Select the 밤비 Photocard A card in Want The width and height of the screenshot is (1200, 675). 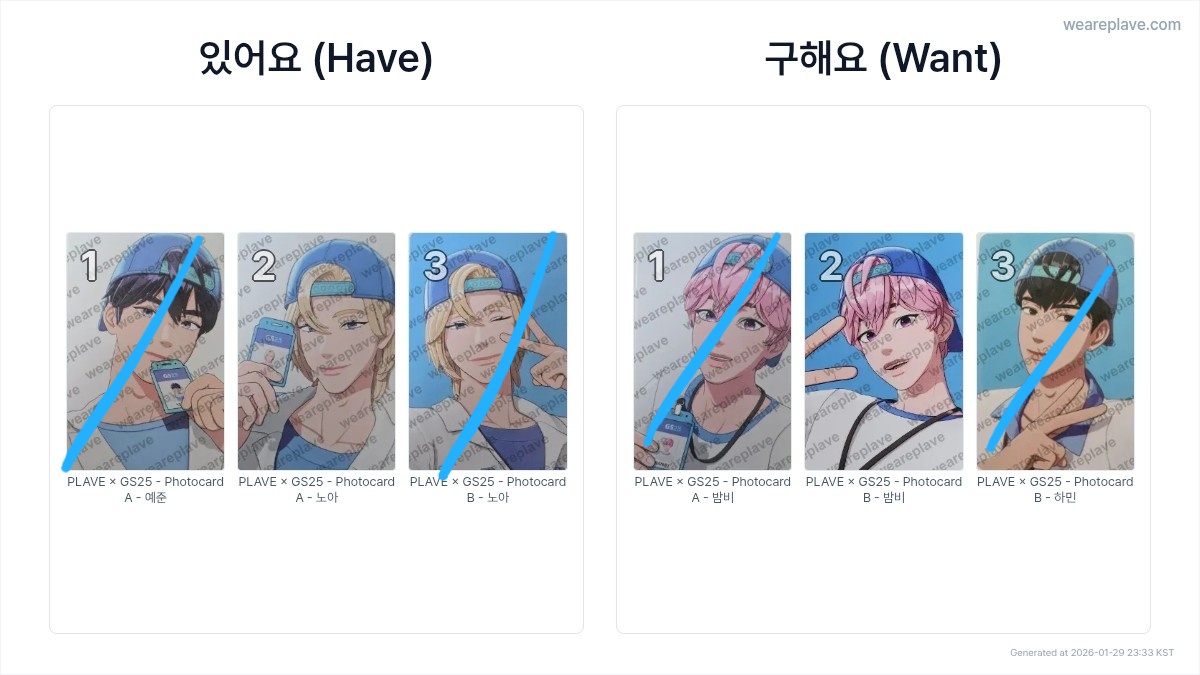tap(712, 352)
